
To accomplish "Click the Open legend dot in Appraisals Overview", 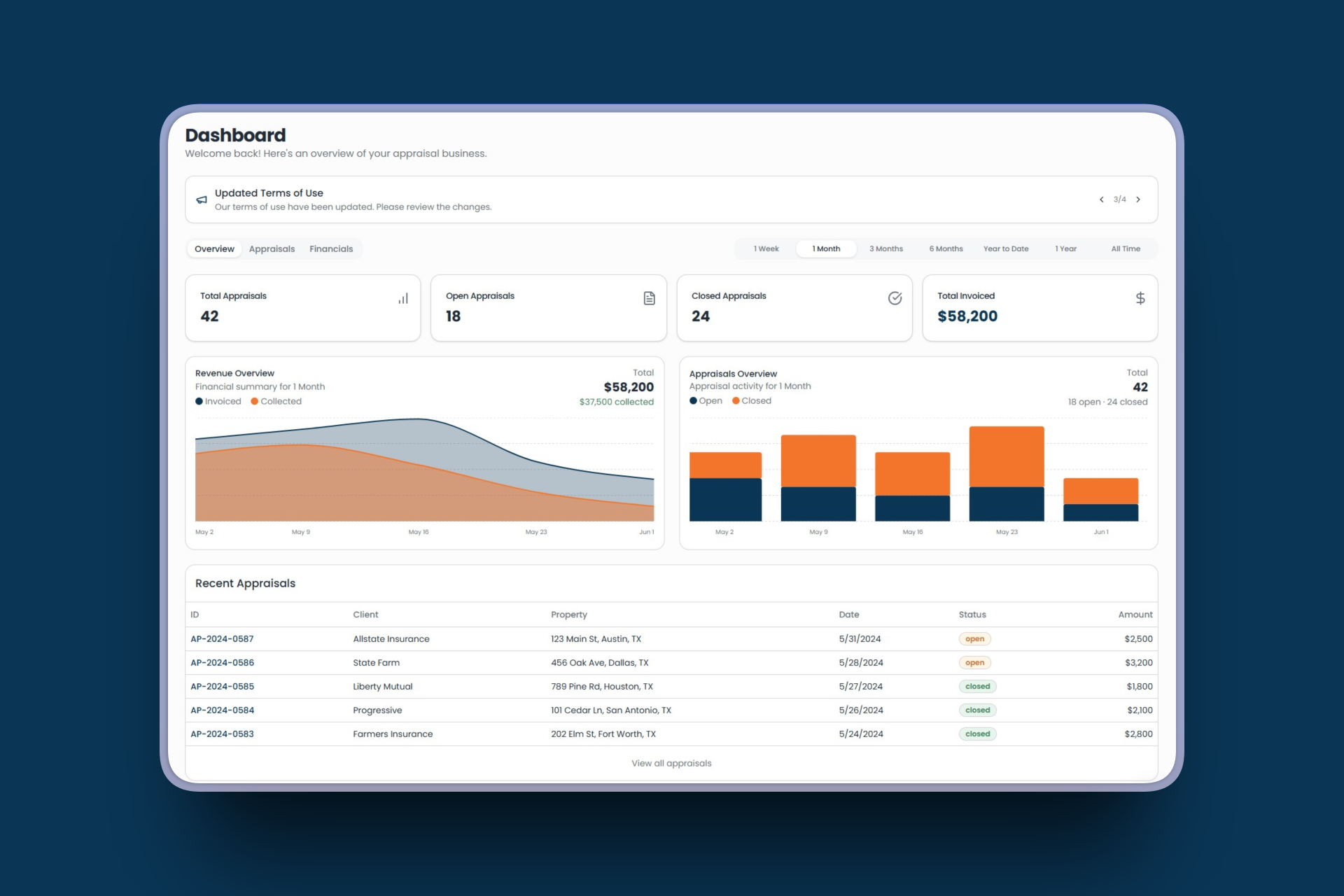I will tap(693, 400).
